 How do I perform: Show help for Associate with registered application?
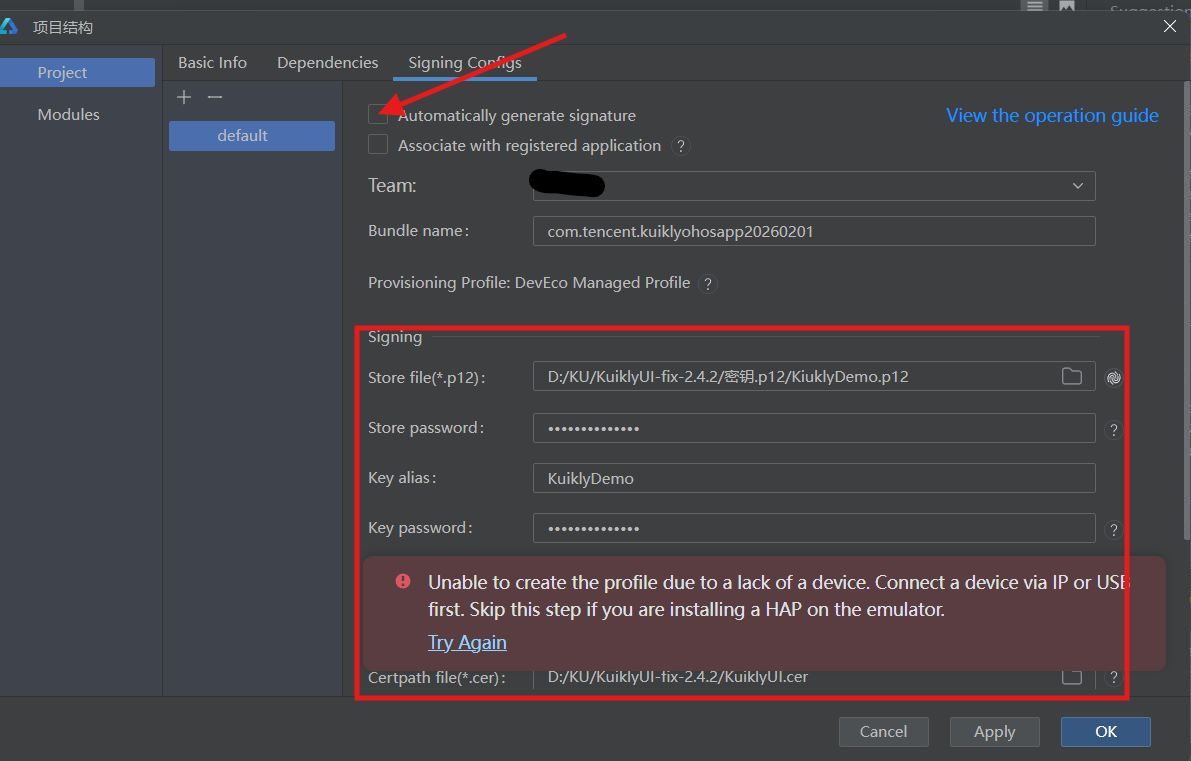pos(681,146)
